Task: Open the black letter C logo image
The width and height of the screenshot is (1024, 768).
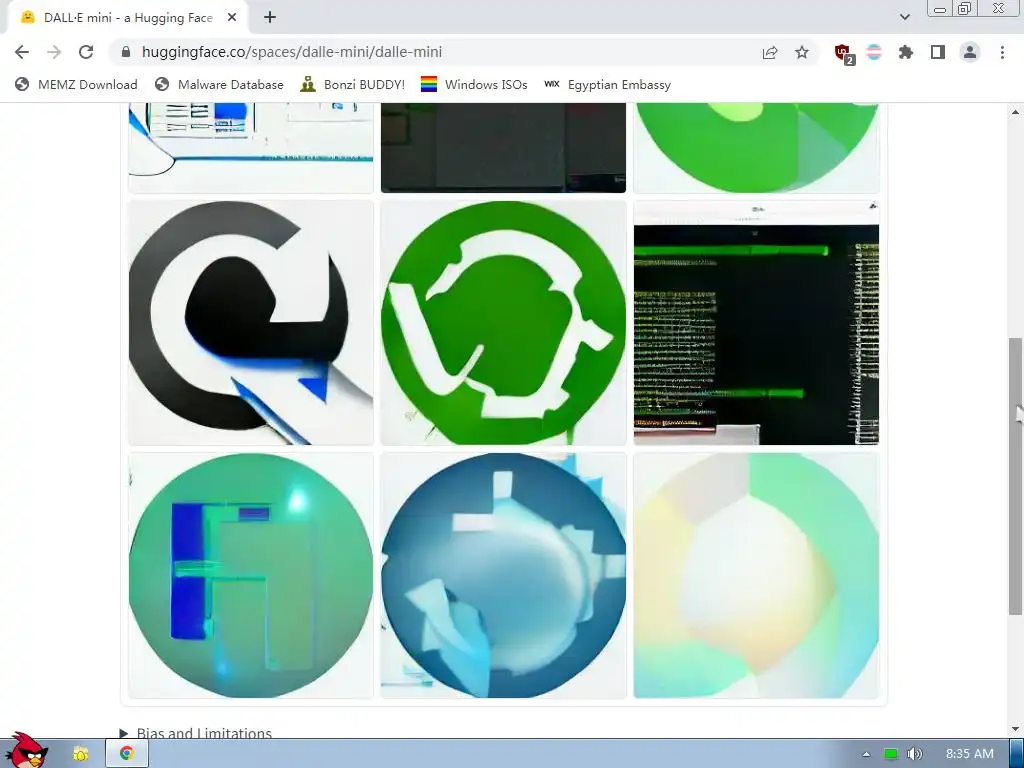Action: 251,323
